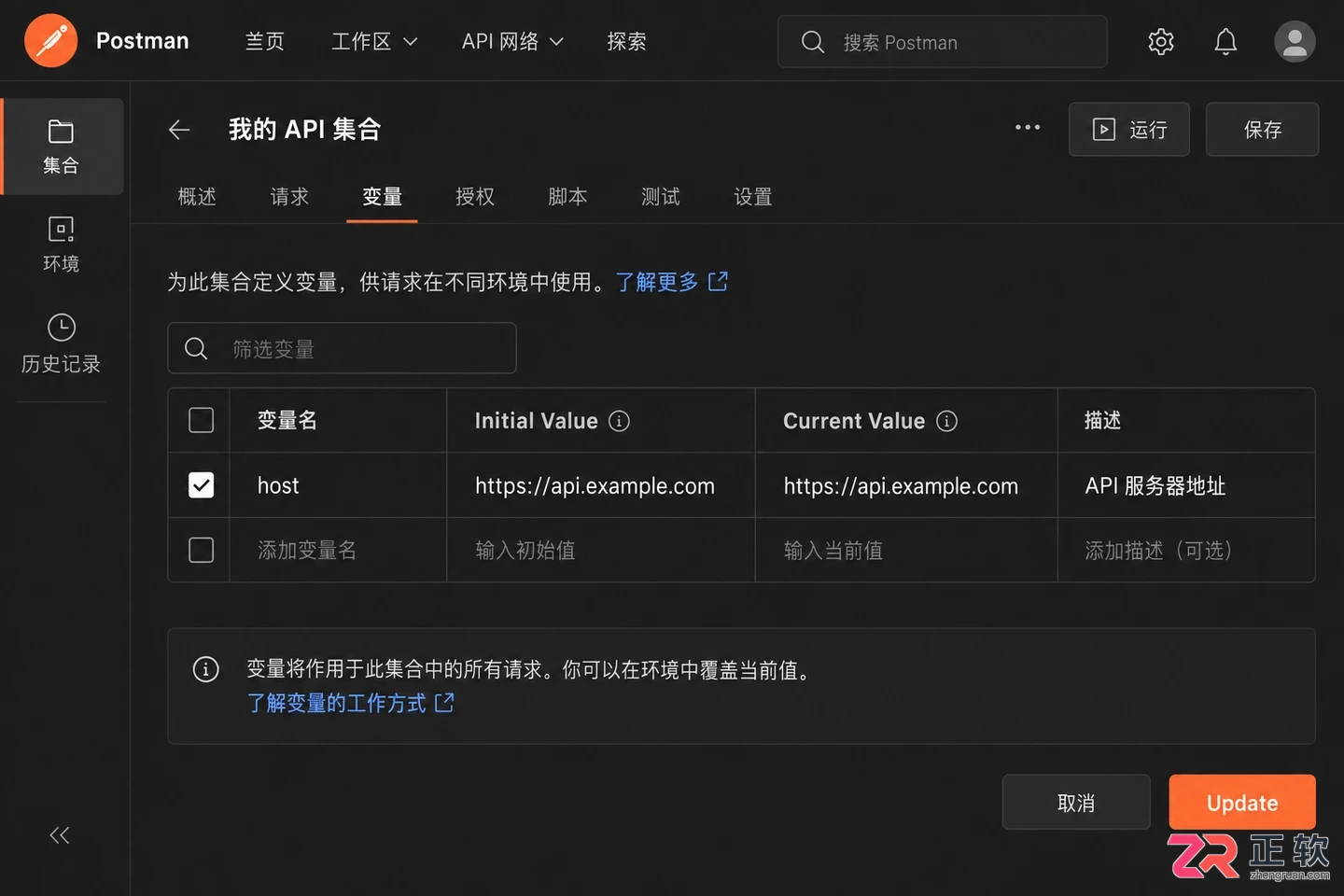Go to 首页 in the top navigation
1344x896 pixels.
[264, 42]
